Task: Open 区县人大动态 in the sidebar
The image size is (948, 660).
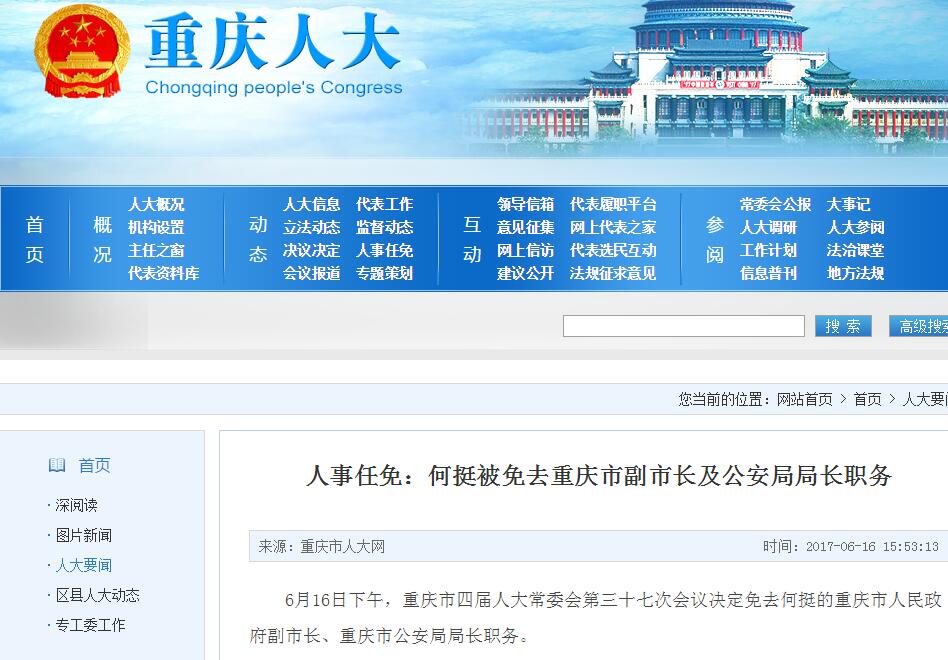Action: [97, 595]
